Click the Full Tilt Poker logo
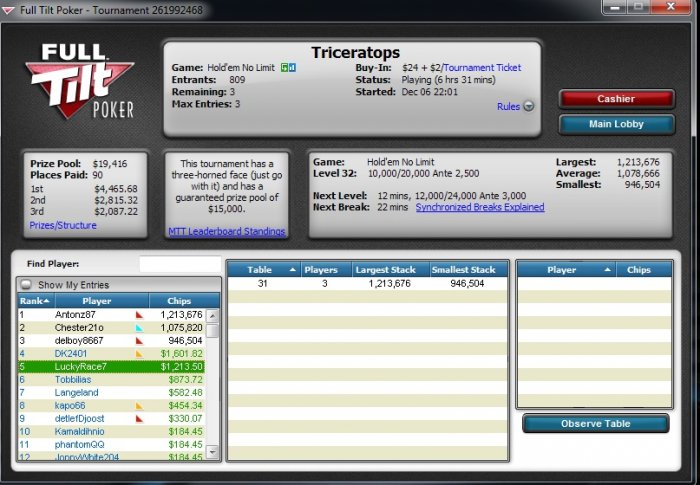Image resolution: width=700 pixels, height=485 pixels. tap(79, 81)
